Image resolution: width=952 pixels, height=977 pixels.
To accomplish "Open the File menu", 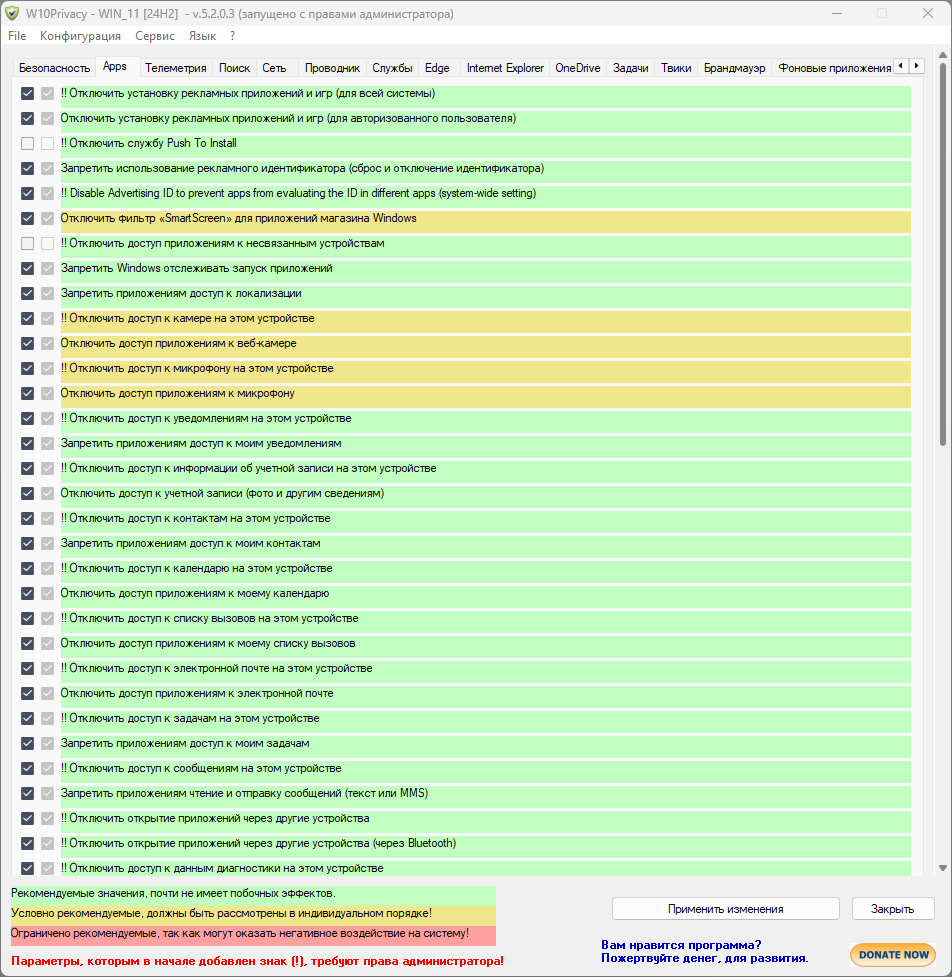I will click(x=17, y=36).
